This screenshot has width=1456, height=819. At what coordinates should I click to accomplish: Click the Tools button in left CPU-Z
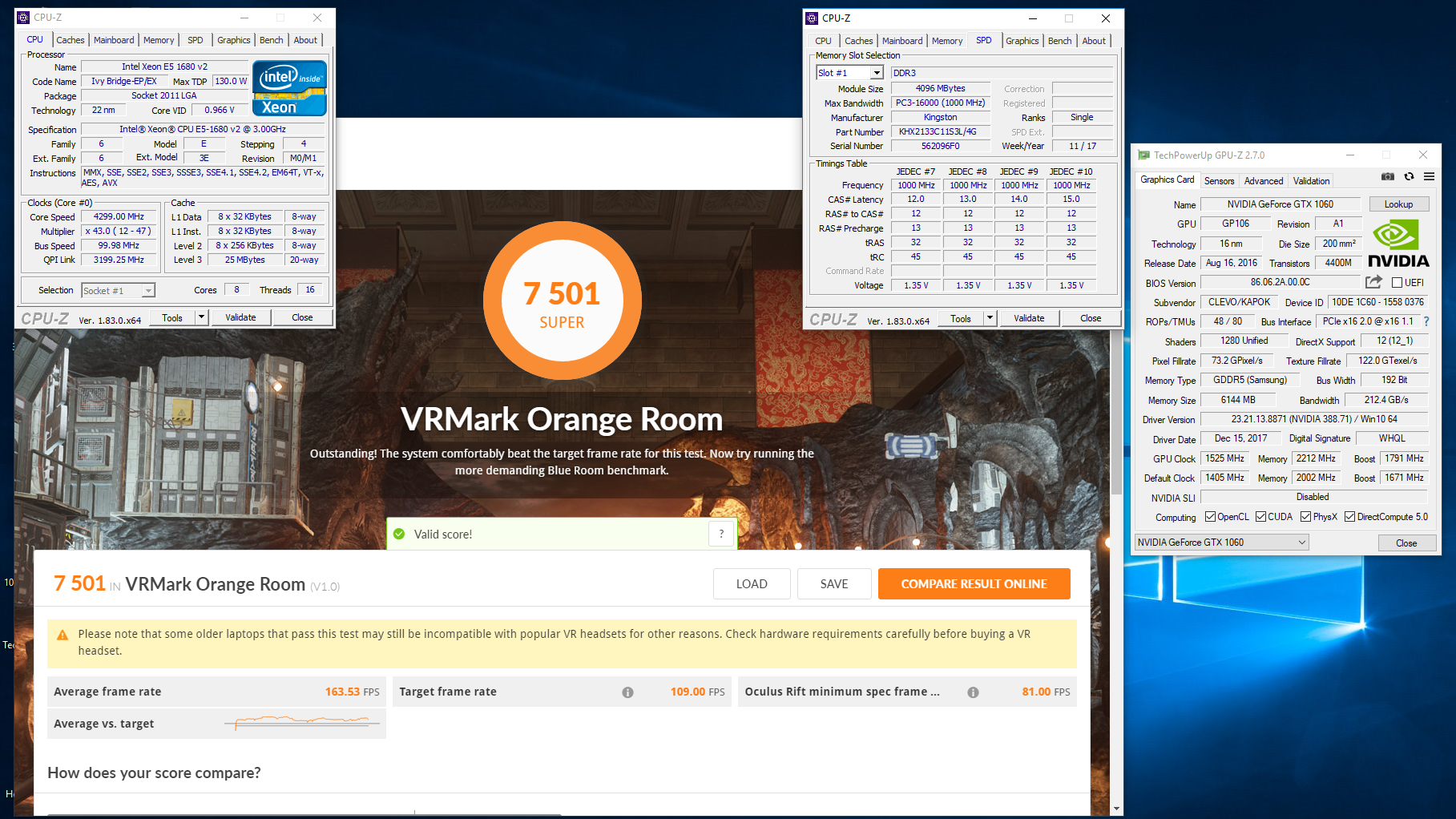pyautogui.click(x=172, y=317)
